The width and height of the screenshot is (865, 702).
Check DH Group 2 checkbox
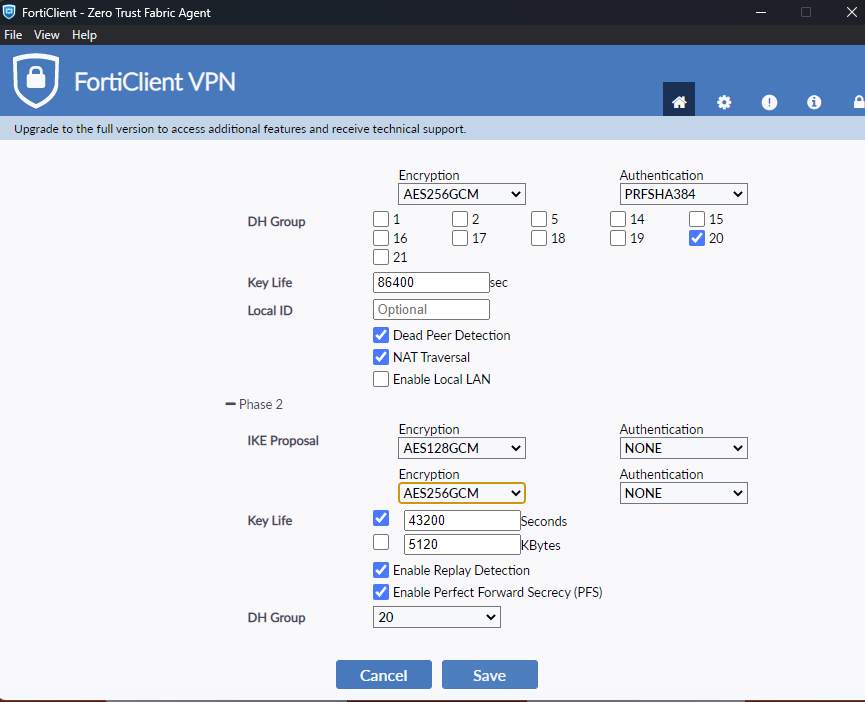(460, 219)
